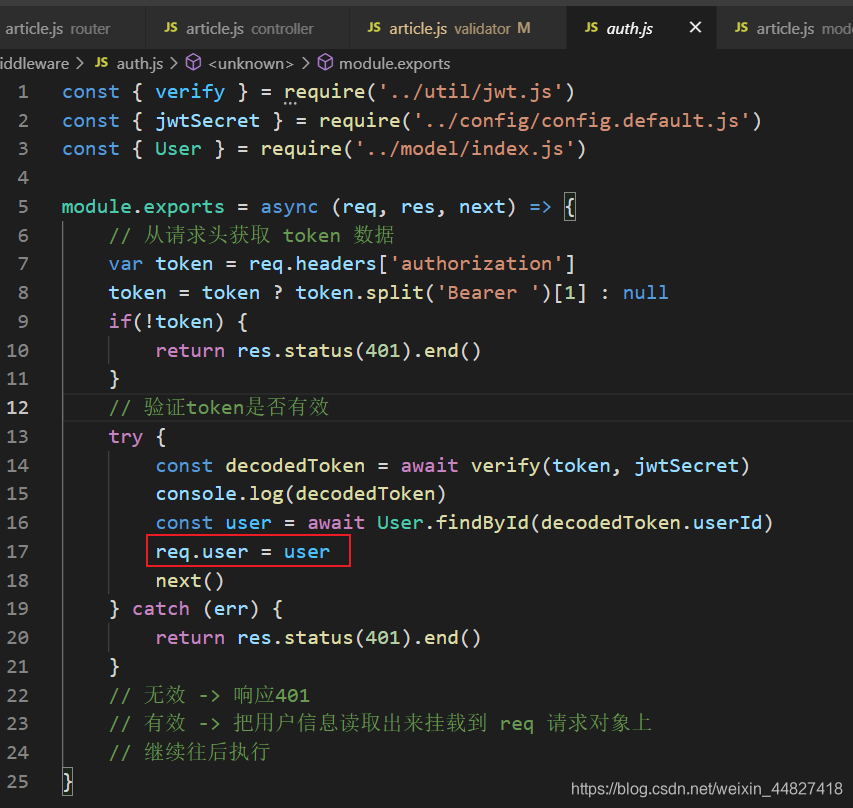Click the JS icon on article.js validator tab
Viewport: 853px width, 808px height.
(374, 27)
